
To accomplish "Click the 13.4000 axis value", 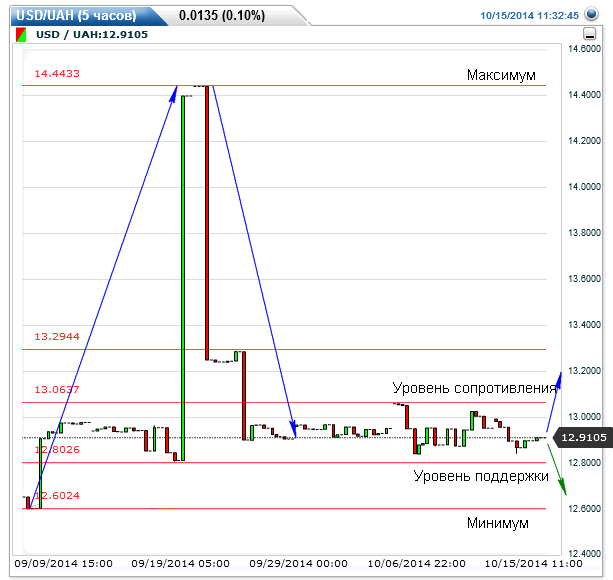I will click(584, 325).
